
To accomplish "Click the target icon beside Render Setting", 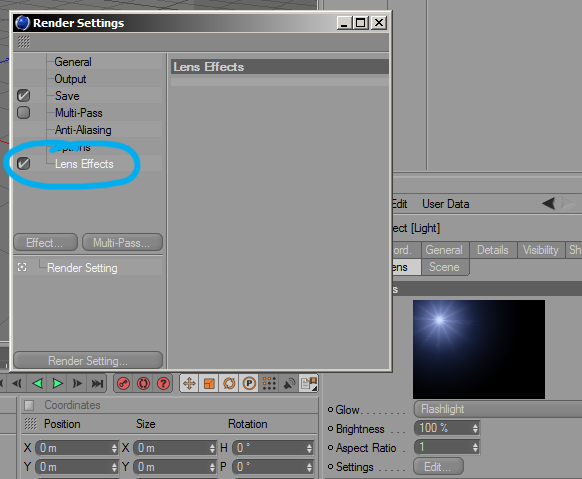I will [22, 268].
